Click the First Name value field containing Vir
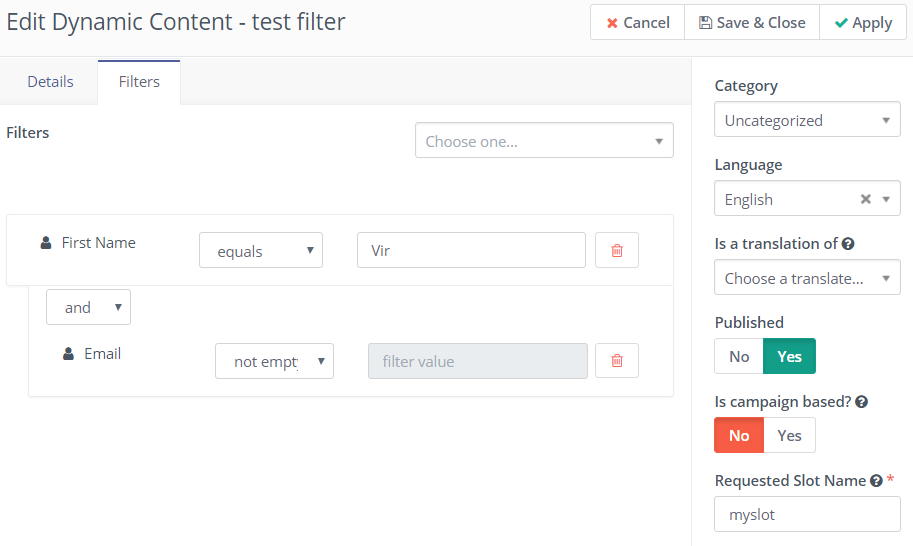 click(471, 251)
